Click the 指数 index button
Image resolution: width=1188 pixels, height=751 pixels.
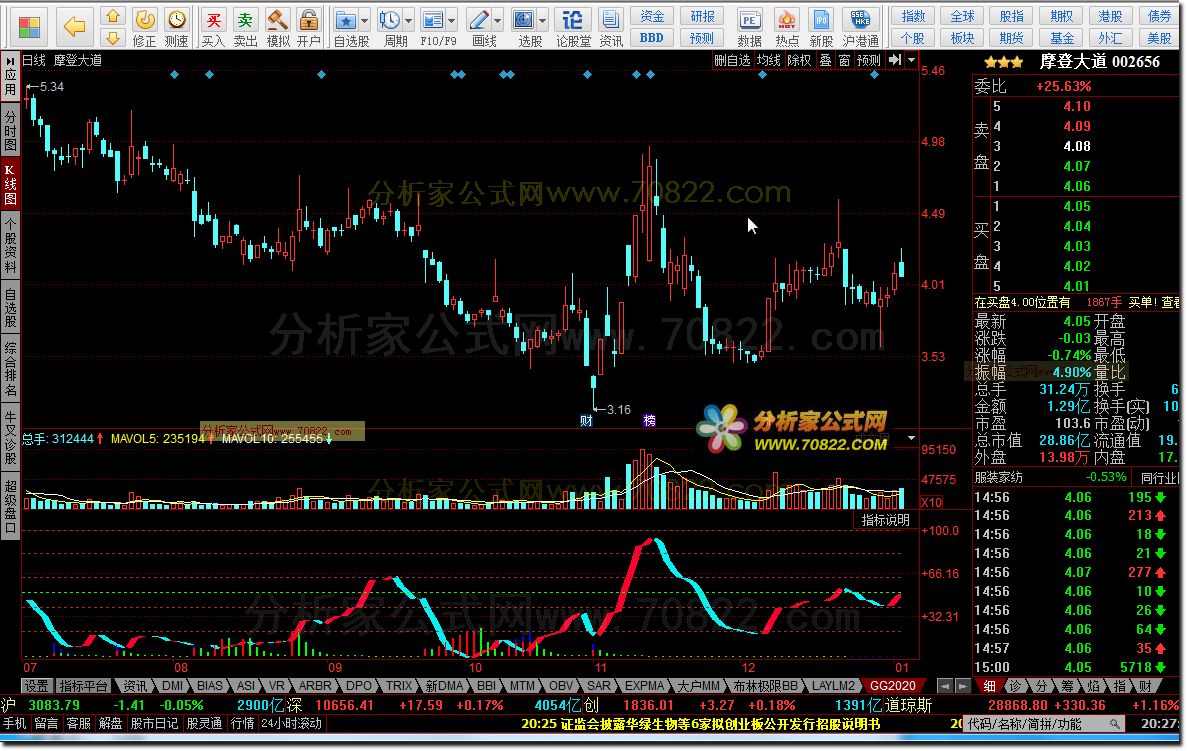913,17
